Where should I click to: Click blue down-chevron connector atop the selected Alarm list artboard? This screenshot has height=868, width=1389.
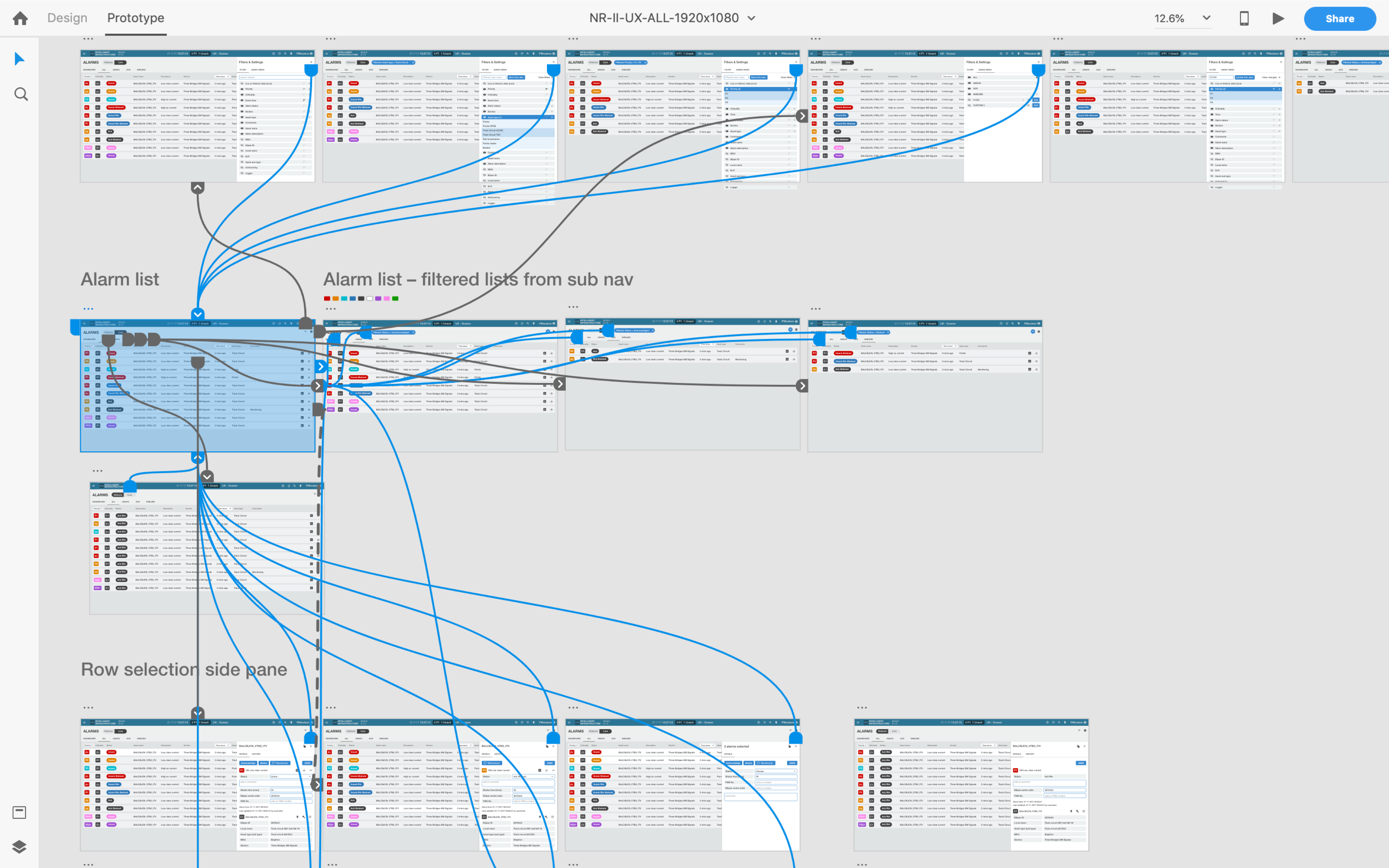tap(197, 314)
